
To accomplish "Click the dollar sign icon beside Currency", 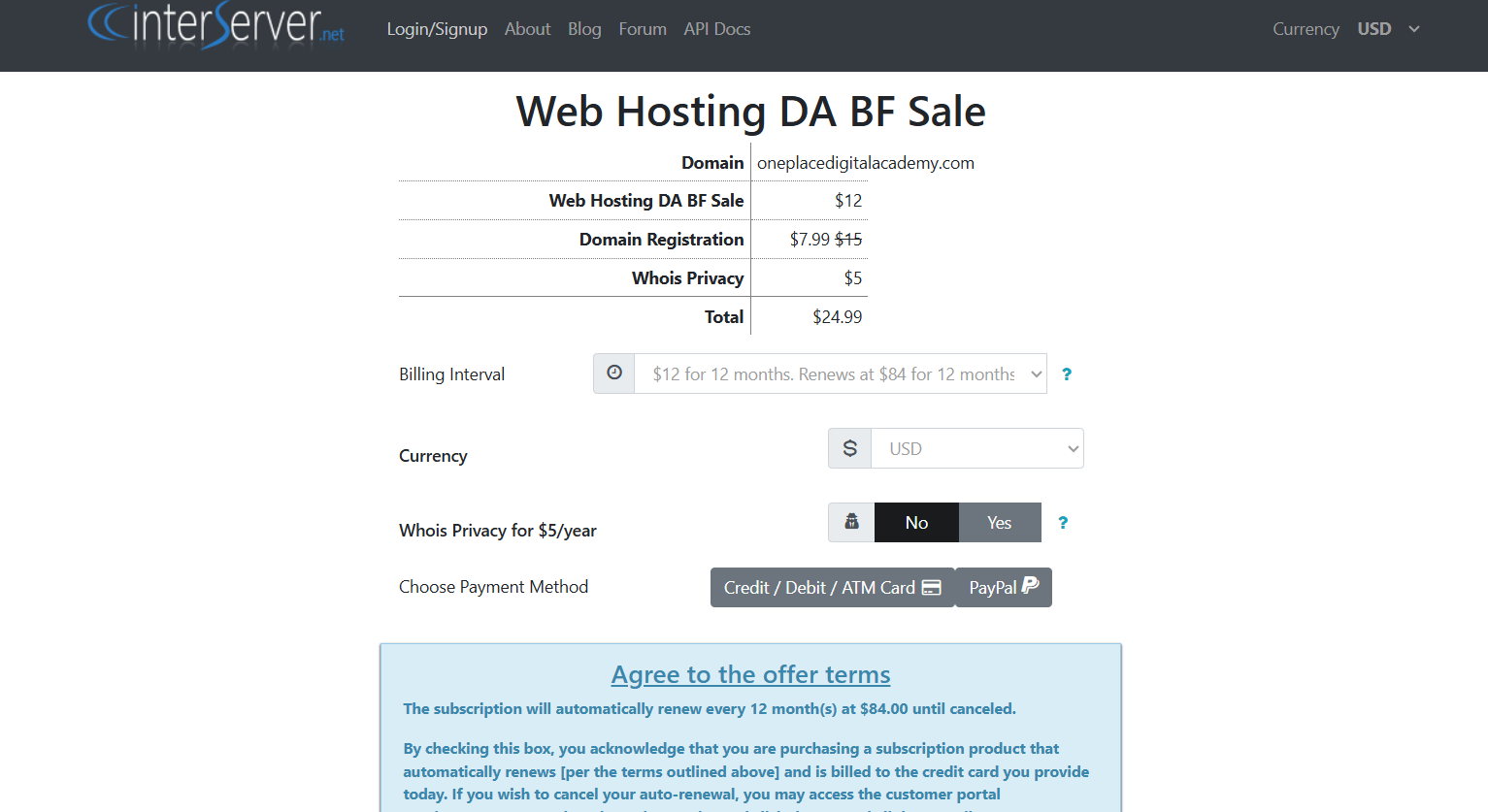I will click(x=850, y=448).
